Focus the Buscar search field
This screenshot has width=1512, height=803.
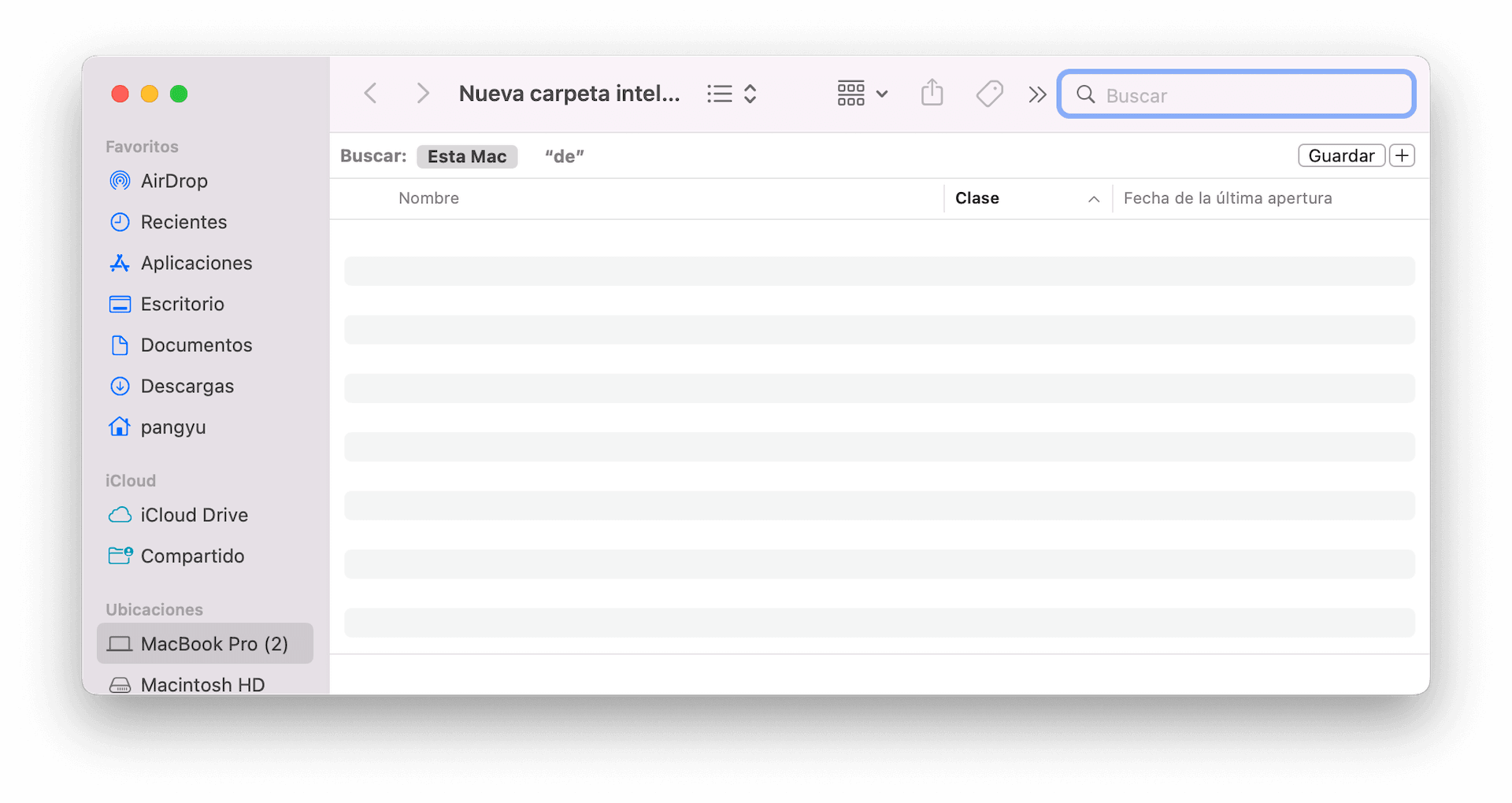[1236, 94]
